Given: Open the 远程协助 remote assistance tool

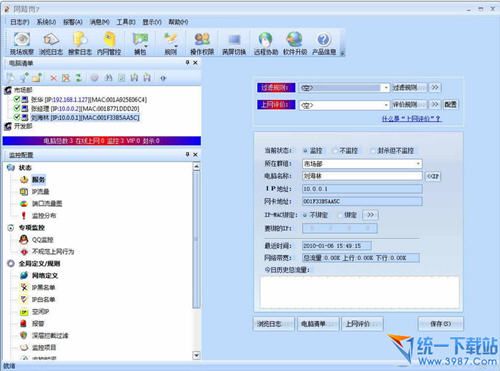Looking at the screenshot, I should coord(266,43).
